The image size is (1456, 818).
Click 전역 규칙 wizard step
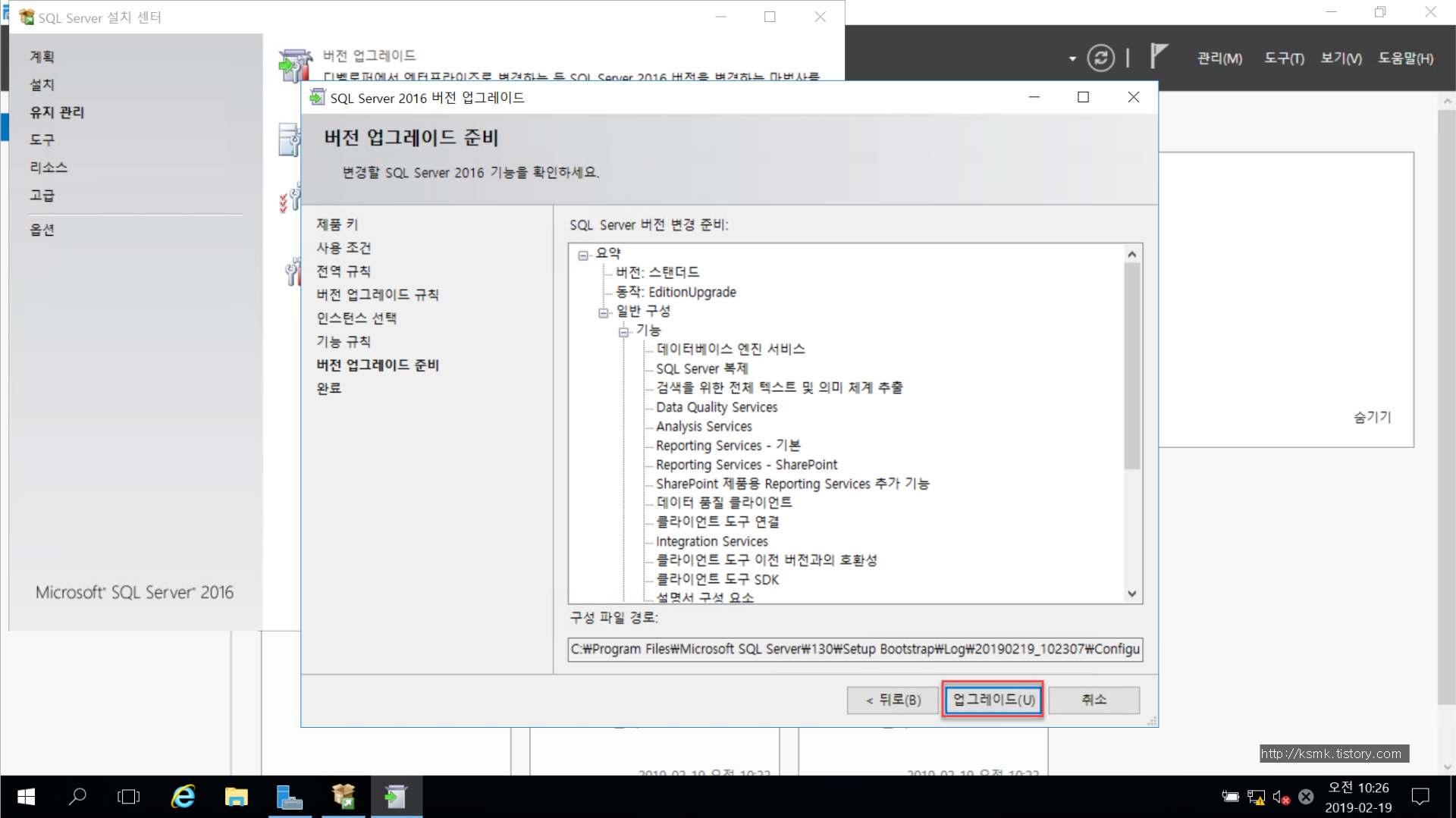pos(344,271)
